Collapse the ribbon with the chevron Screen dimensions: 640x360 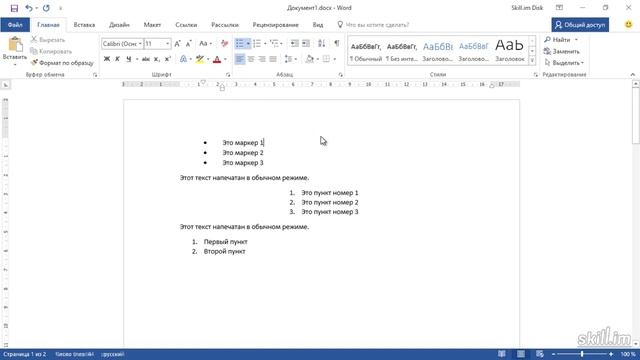point(633,75)
